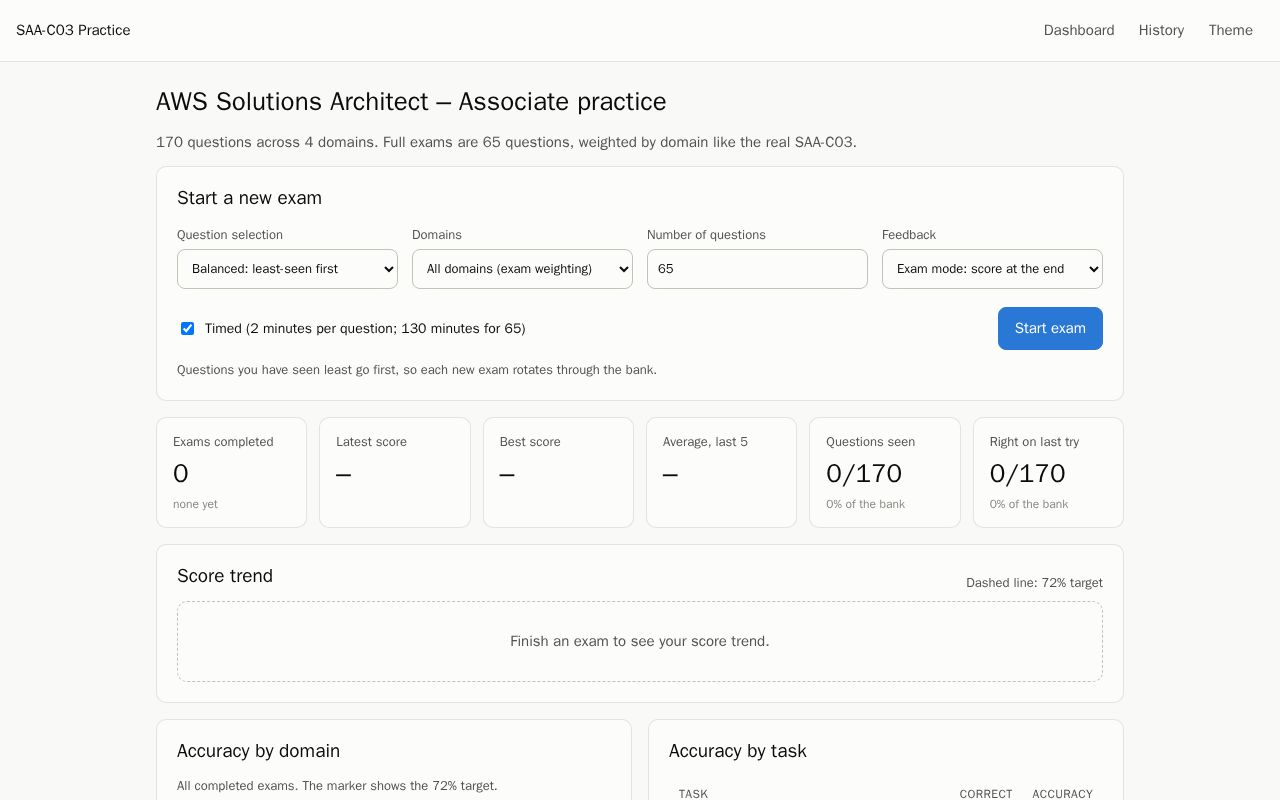Open the Question selection dropdown
The height and width of the screenshot is (800, 1280).
tap(287, 269)
